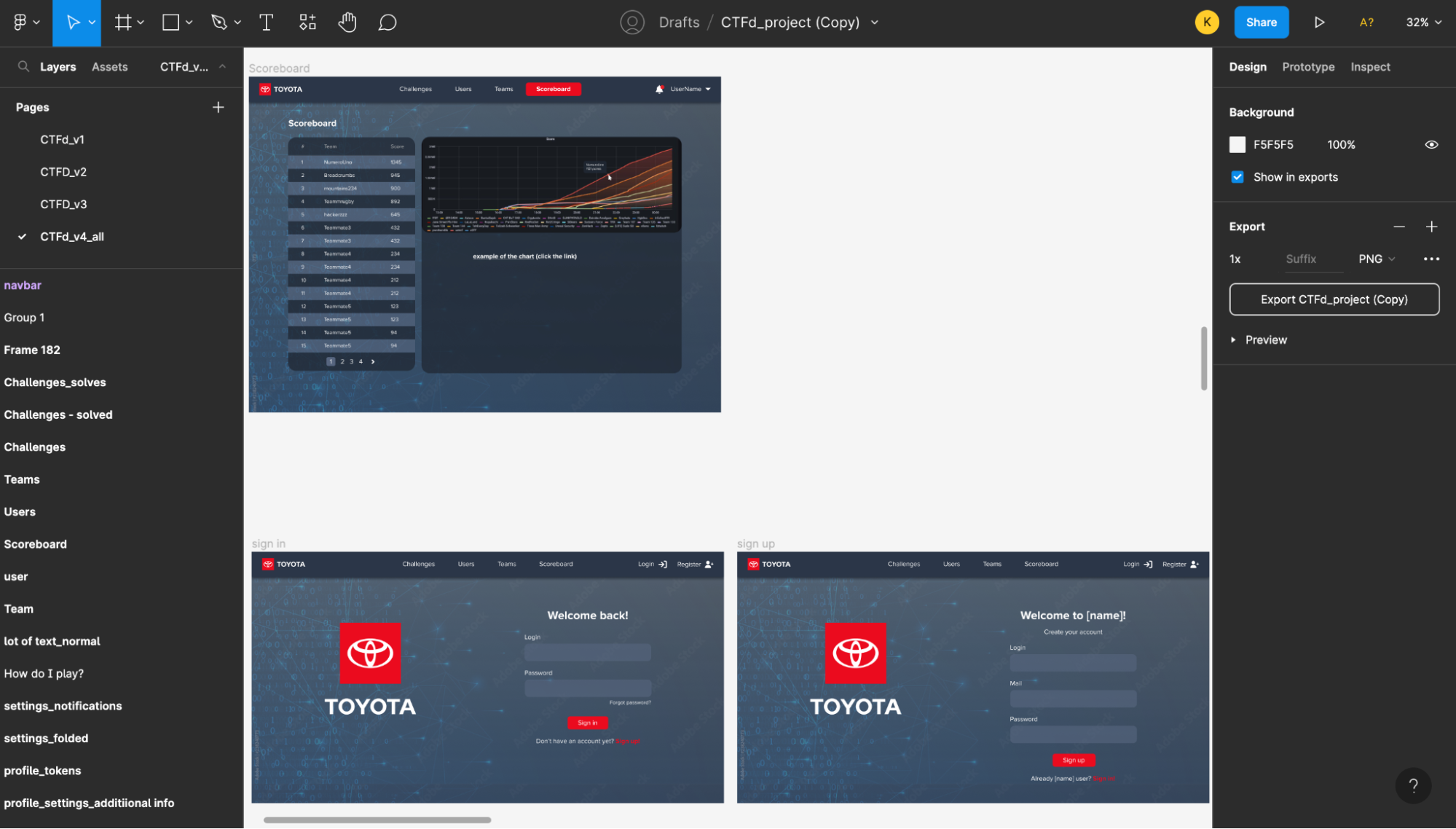Click the blue Share button
Image resolution: width=1456 pixels, height=829 pixels.
coord(1261,23)
